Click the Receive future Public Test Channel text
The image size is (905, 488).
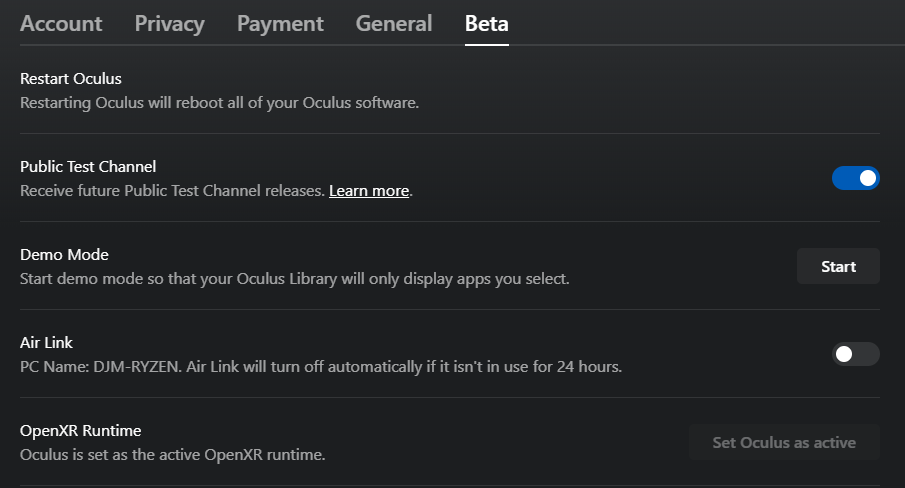[x=172, y=190]
